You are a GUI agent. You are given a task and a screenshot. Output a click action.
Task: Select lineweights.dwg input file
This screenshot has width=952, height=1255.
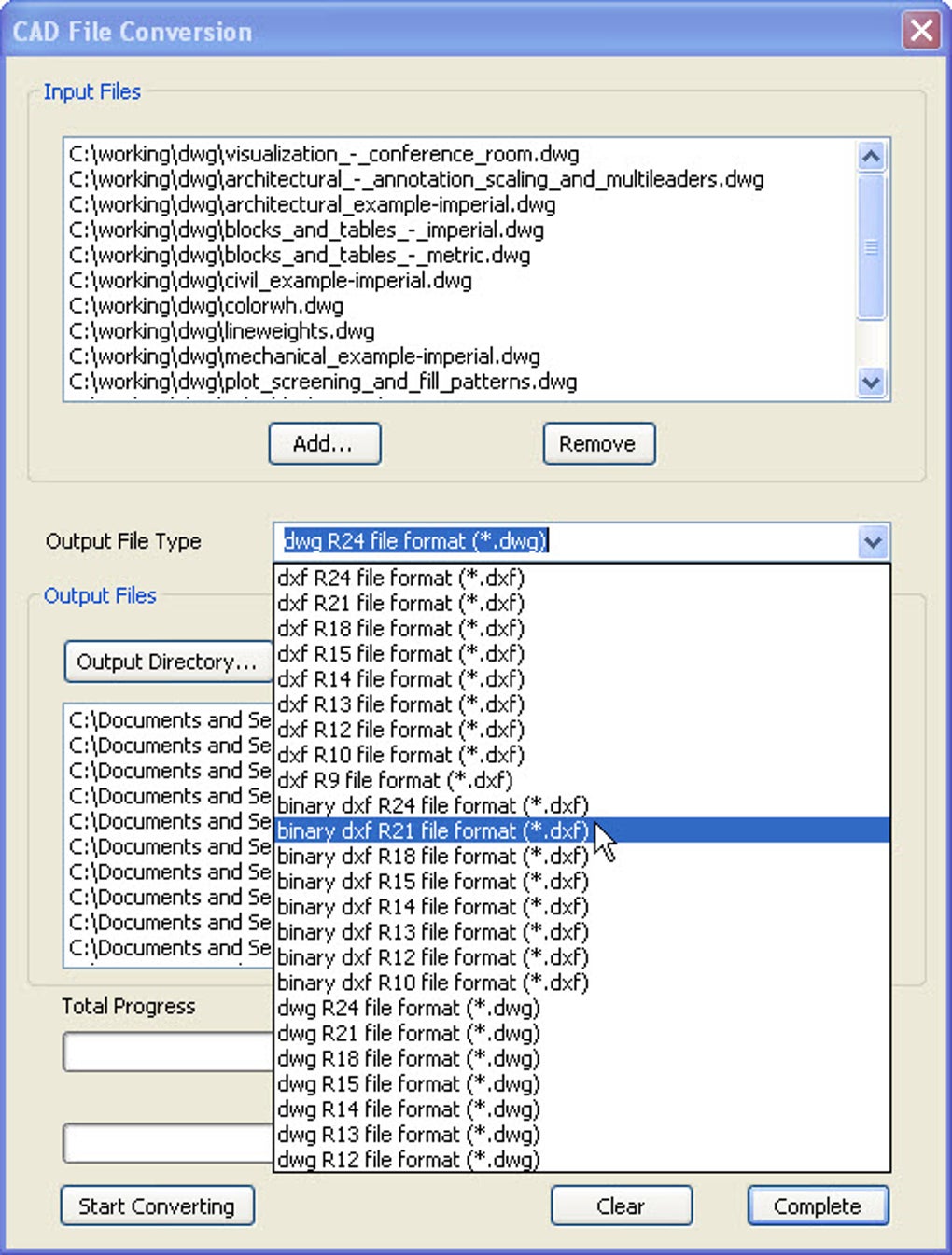(x=460, y=330)
